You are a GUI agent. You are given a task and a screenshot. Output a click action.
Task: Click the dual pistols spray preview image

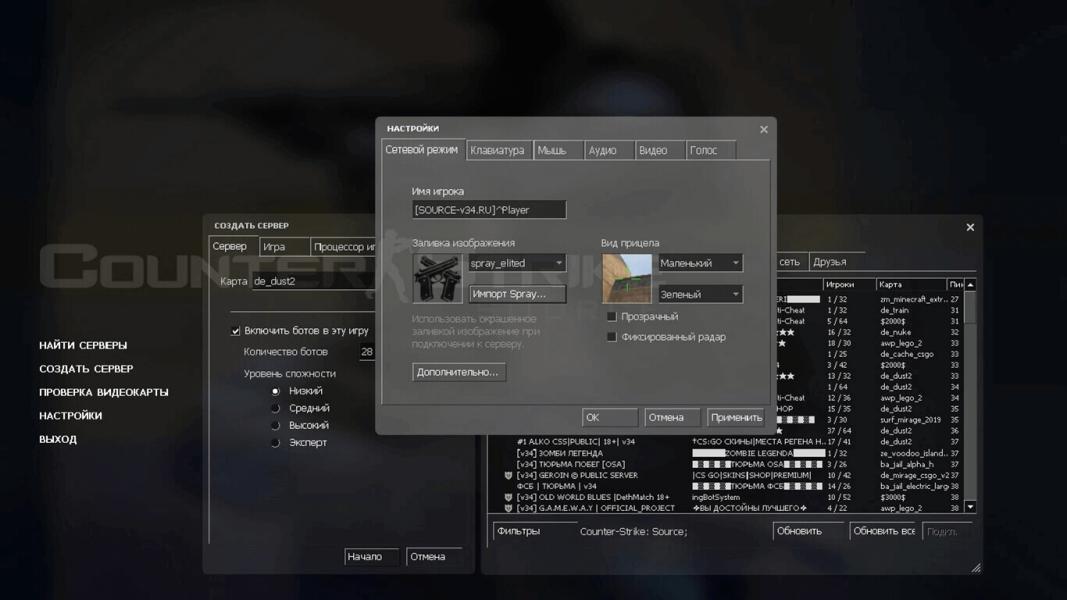(x=437, y=278)
